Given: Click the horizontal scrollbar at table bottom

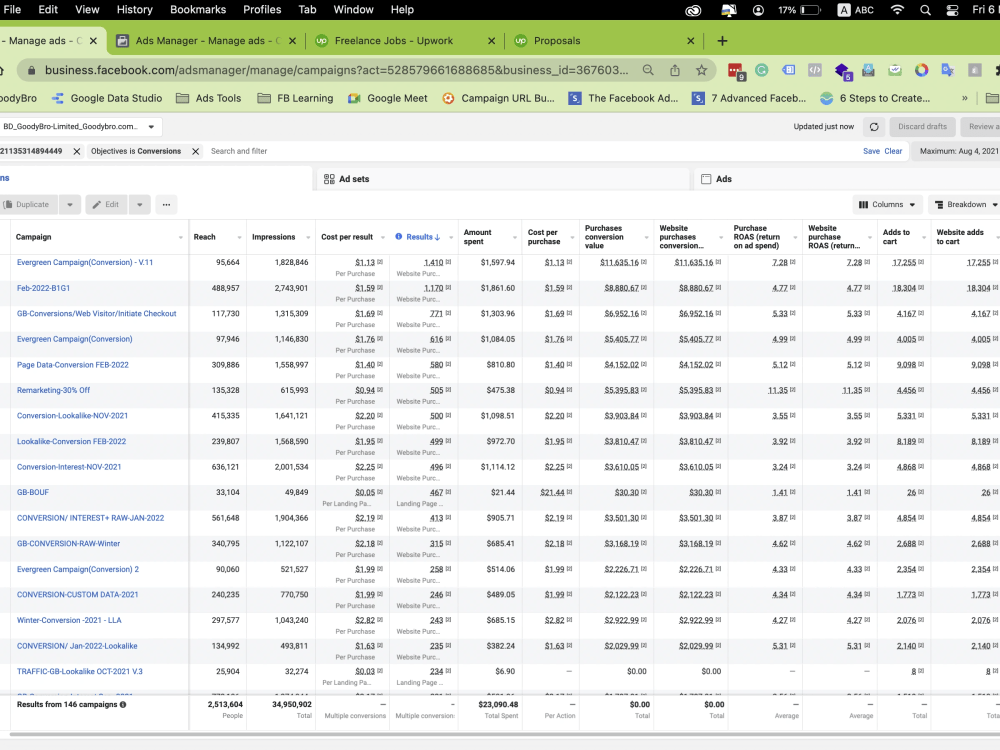Looking at the screenshot, I should [x=504, y=734].
